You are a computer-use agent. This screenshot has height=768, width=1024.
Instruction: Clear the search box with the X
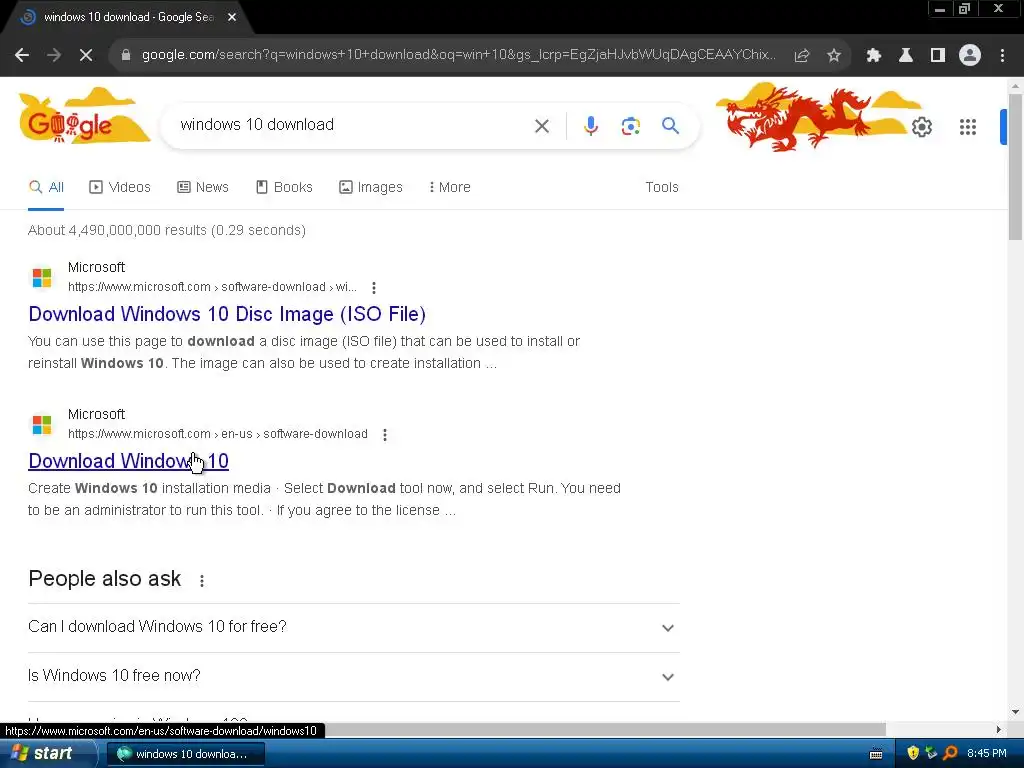coord(542,126)
